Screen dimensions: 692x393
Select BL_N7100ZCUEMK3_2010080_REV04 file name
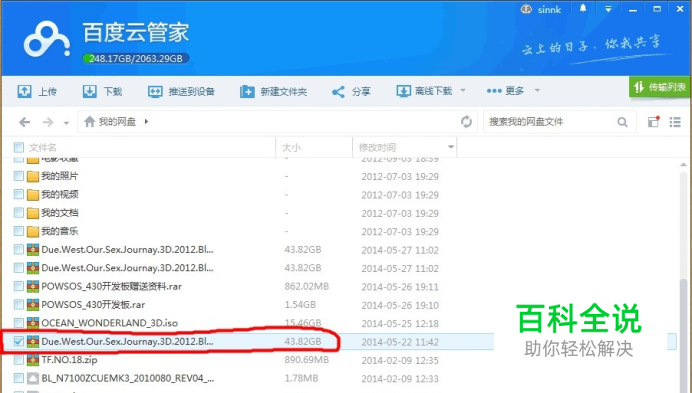point(128,378)
